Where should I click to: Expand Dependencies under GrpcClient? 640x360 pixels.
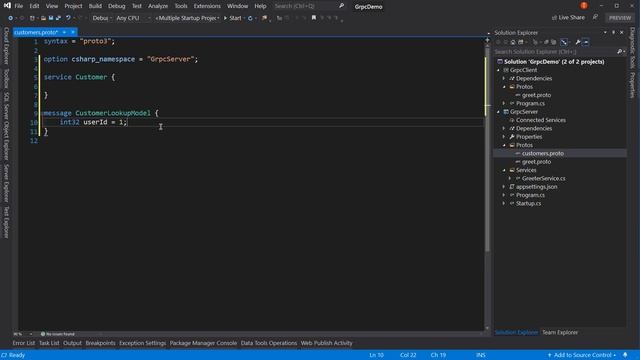504,78
